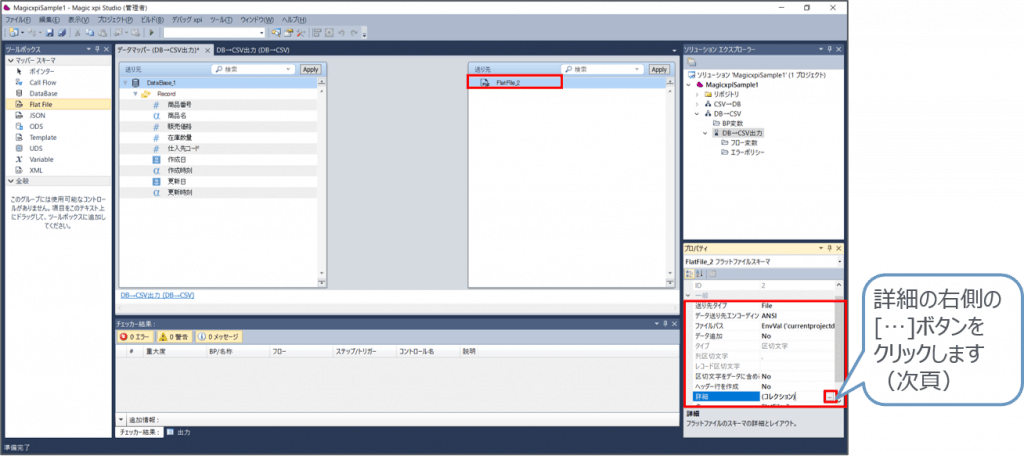Click Apply button in the source pane

pyautogui.click(x=310, y=69)
